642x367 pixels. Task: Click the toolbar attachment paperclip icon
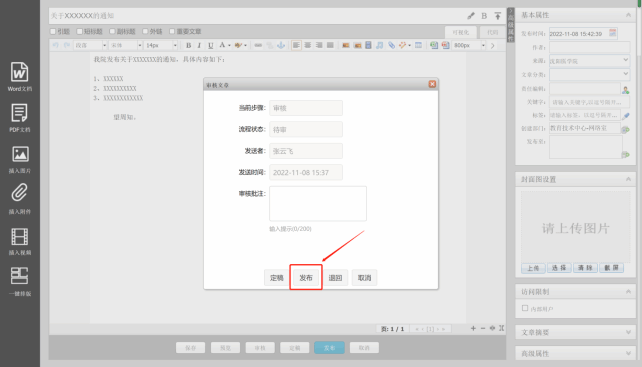(x=391, y=45)
